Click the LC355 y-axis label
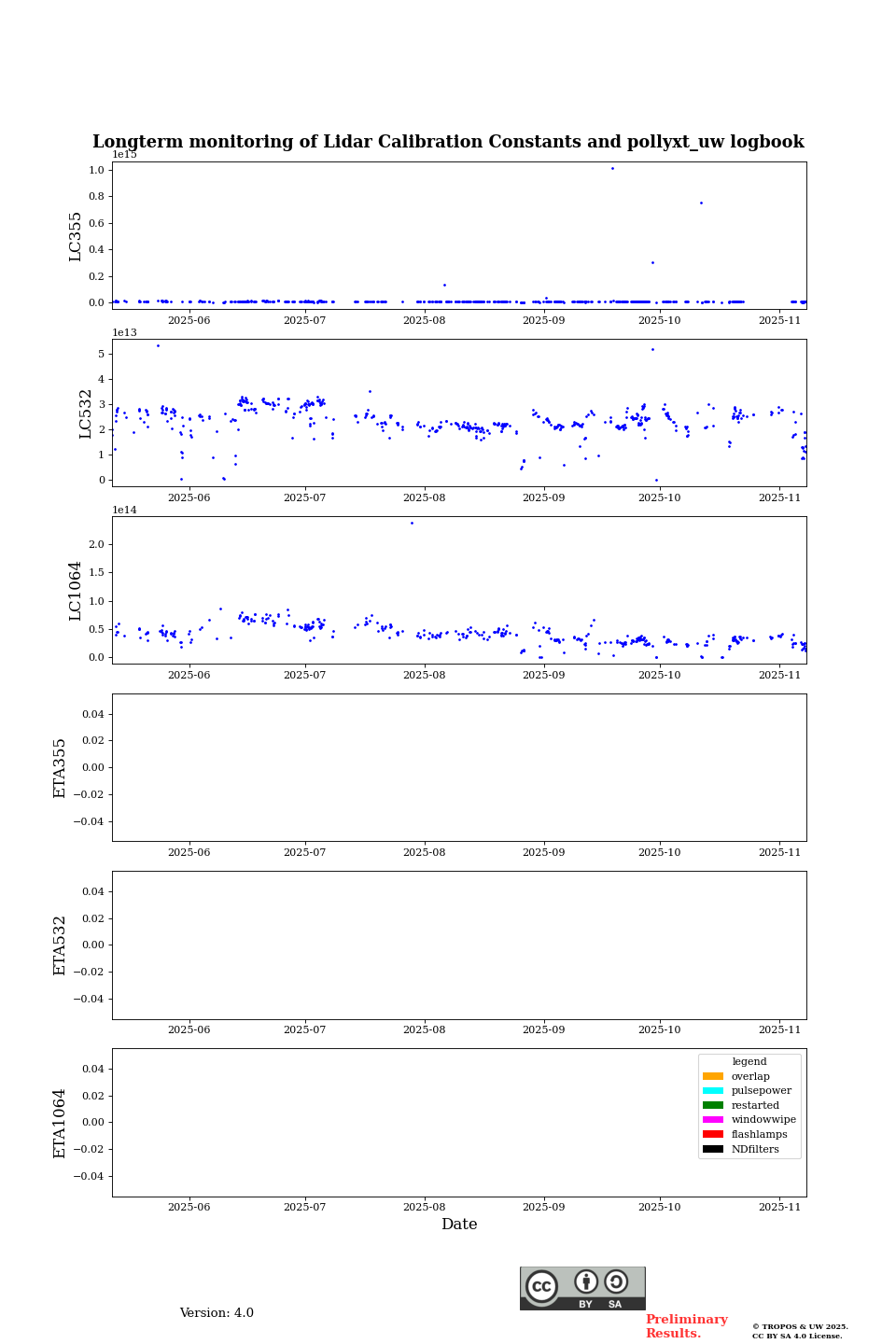The image size is (896, 1344). (x=76, y=236)
